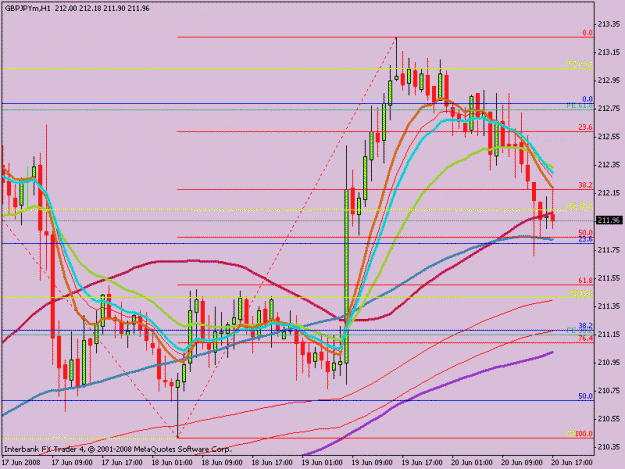
Task: Click the current price marker 211.96
Action: (x=609, y=220)
